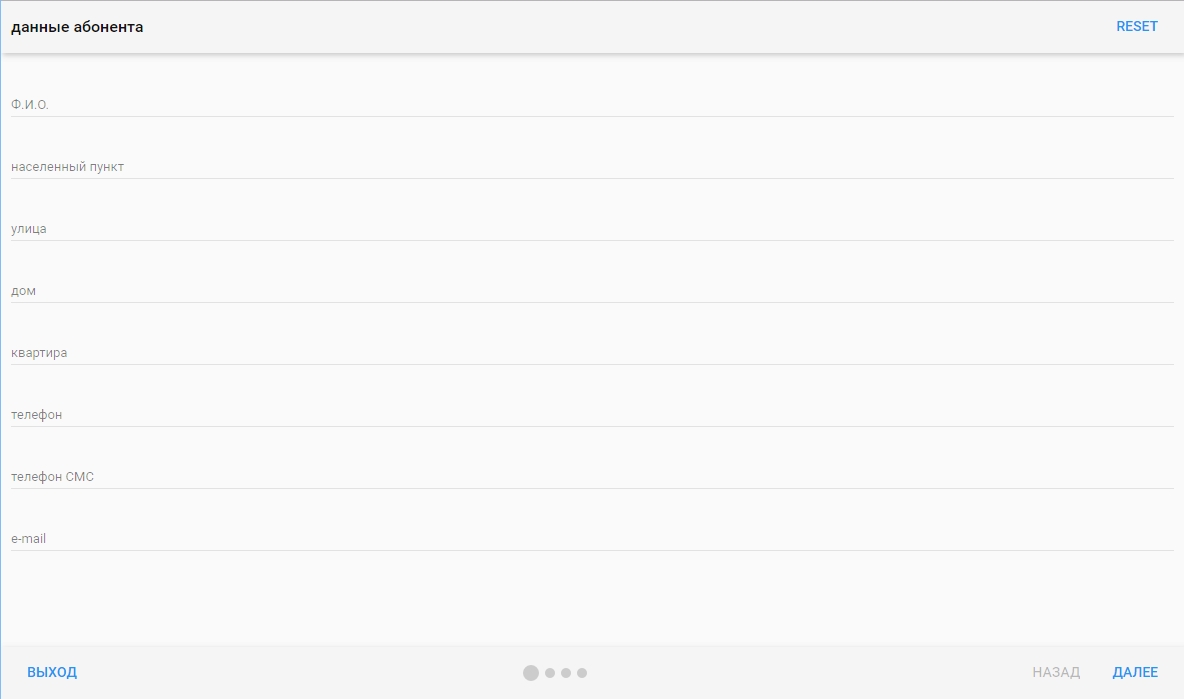Screen dimensions: 1184x699
Task: Click the данные абонента header title
Action: [x=77, y=27]
